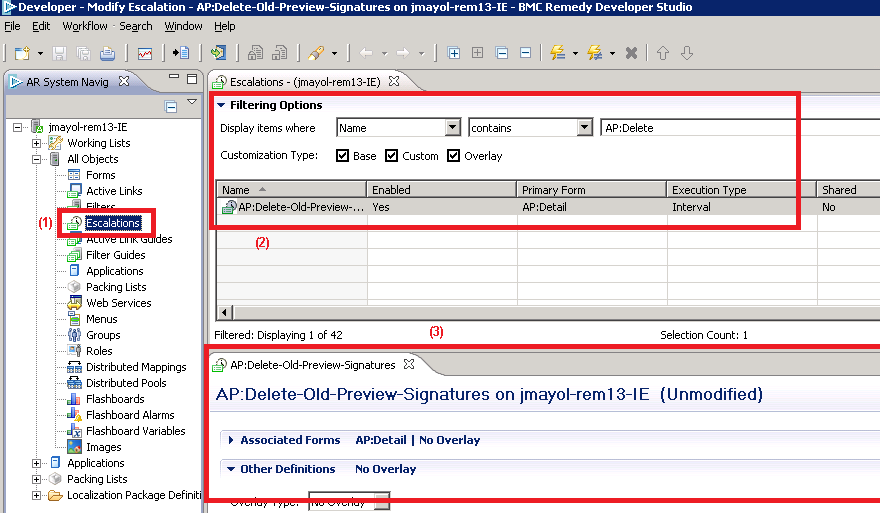The height and width of the screenshot is (513, 880).
Task: Click the import document arrow icon
Action: 181,53
